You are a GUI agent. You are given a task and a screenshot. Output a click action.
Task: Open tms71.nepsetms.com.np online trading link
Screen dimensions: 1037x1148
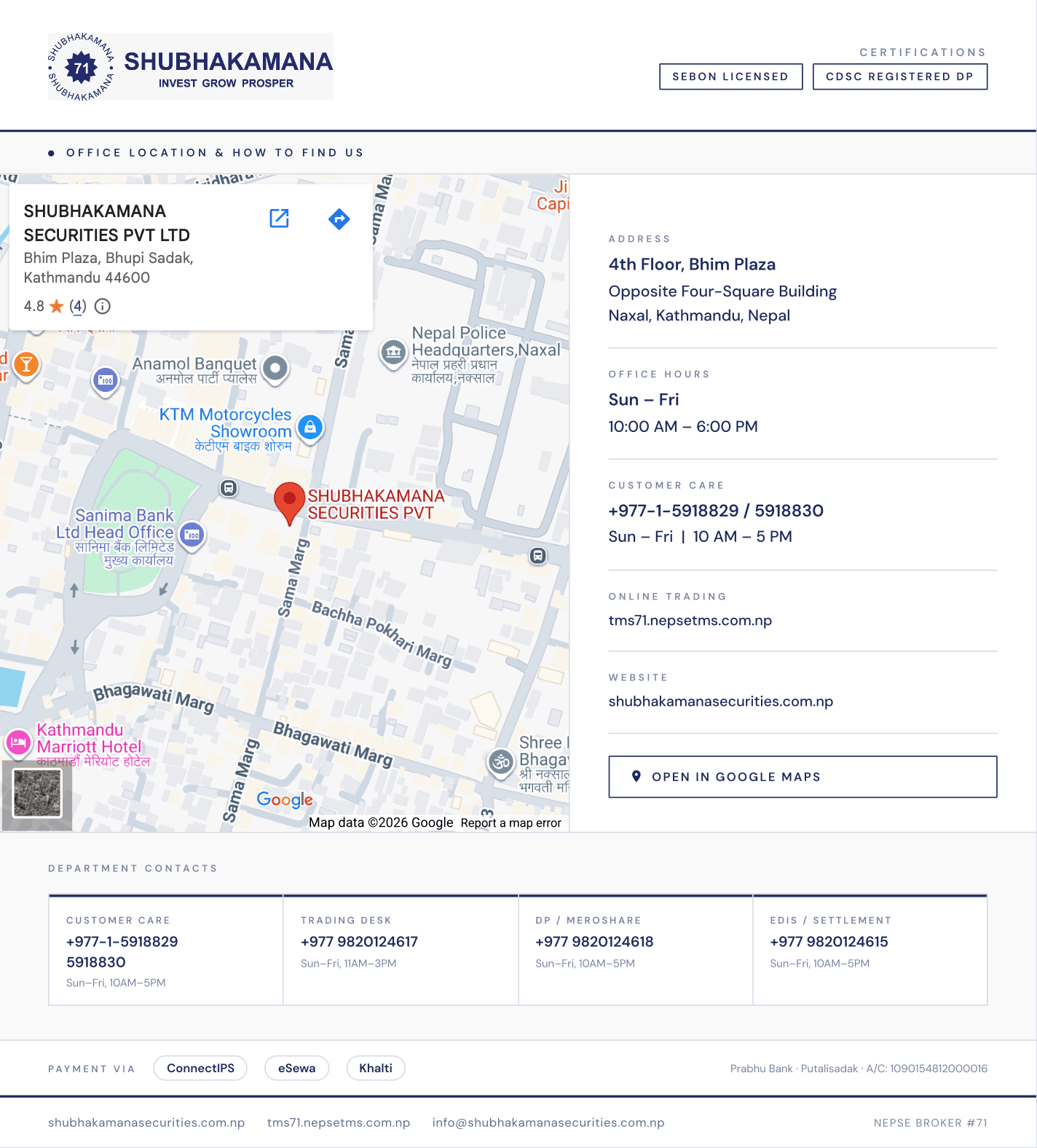click(690, 621)
